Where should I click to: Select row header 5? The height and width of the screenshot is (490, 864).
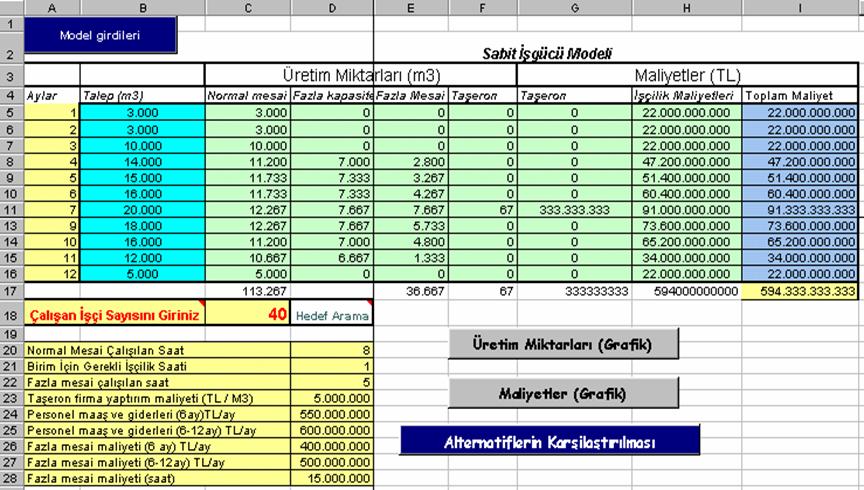pyautogui.click(x=11, y=114)
